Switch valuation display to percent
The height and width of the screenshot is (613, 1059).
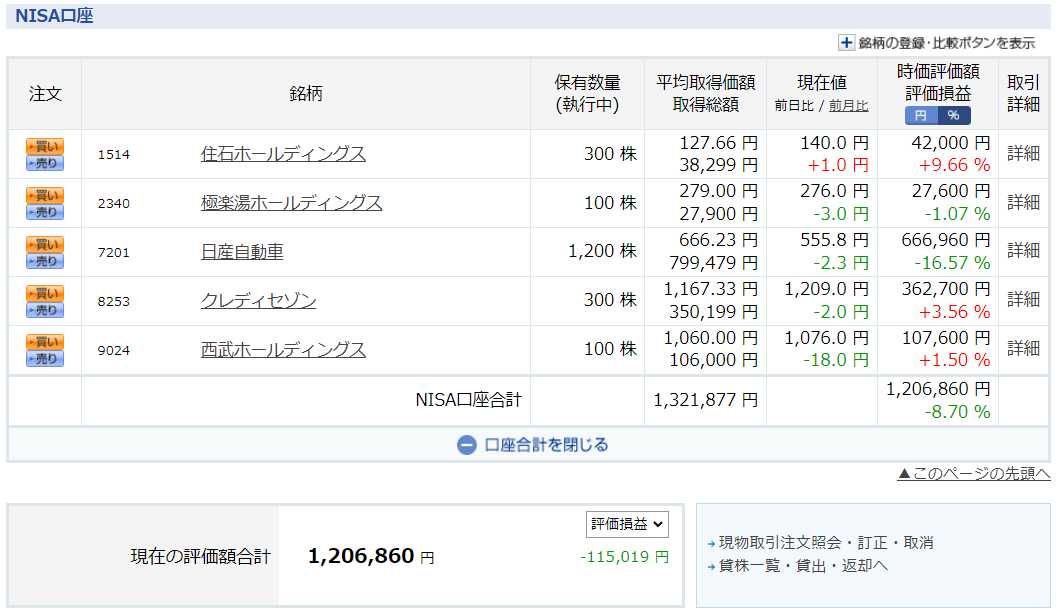954,115
